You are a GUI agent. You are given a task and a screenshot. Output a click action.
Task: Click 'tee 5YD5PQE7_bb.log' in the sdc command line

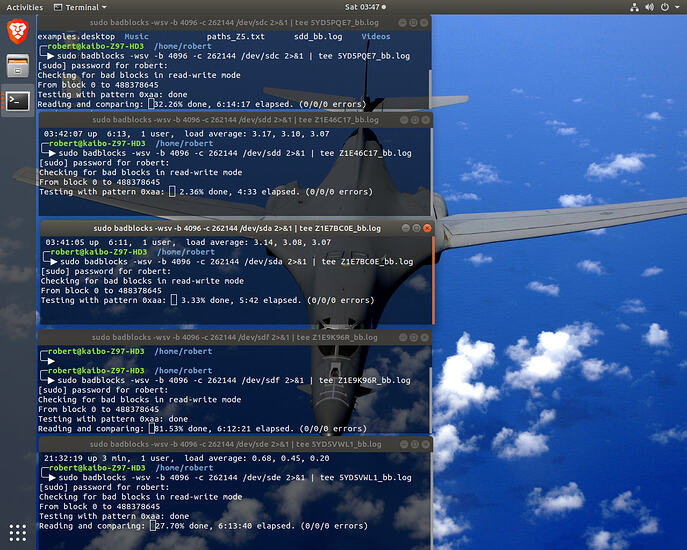(x=364, y=56)
